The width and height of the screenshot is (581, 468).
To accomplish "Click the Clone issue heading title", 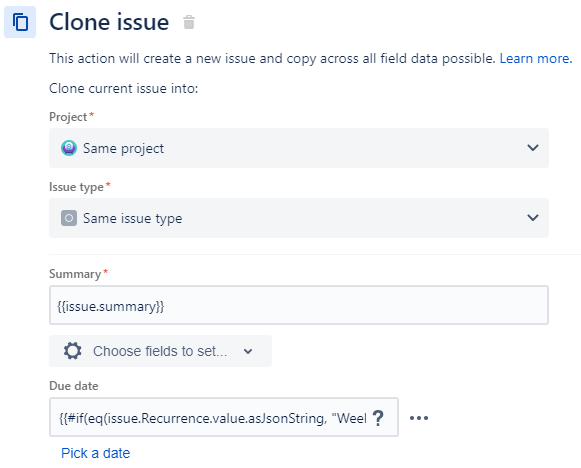I will [x=109, y=22].
